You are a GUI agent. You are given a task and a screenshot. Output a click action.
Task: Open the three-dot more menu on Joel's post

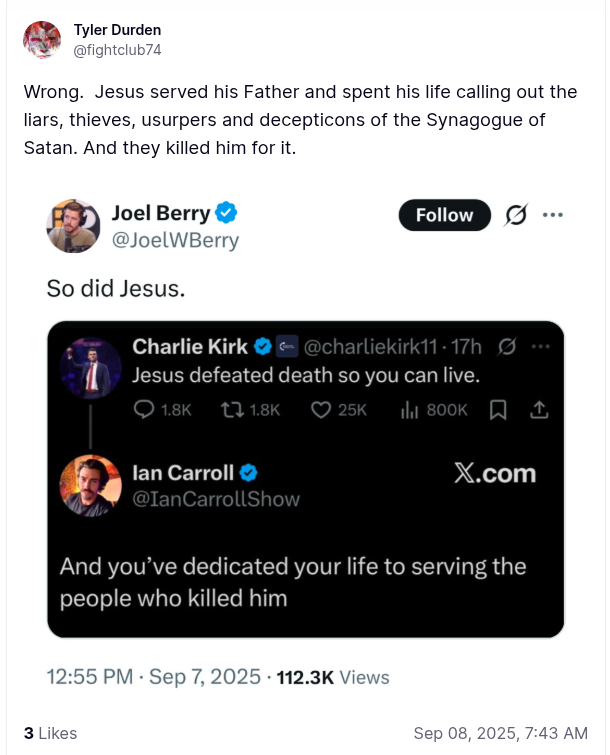(552, 215)
